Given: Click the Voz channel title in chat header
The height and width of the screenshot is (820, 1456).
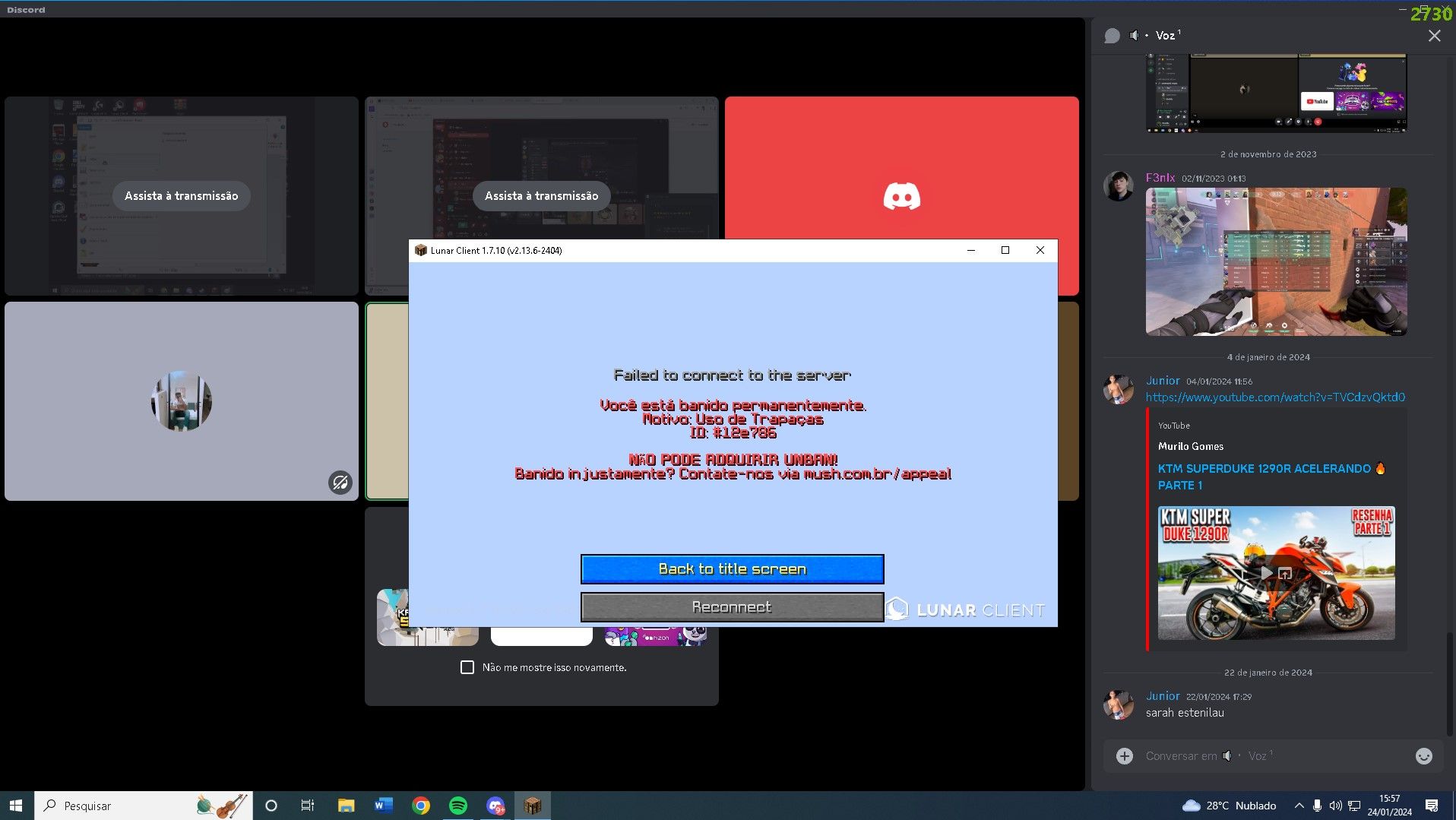Looking at the screenshot, I should pos(1167,36).
